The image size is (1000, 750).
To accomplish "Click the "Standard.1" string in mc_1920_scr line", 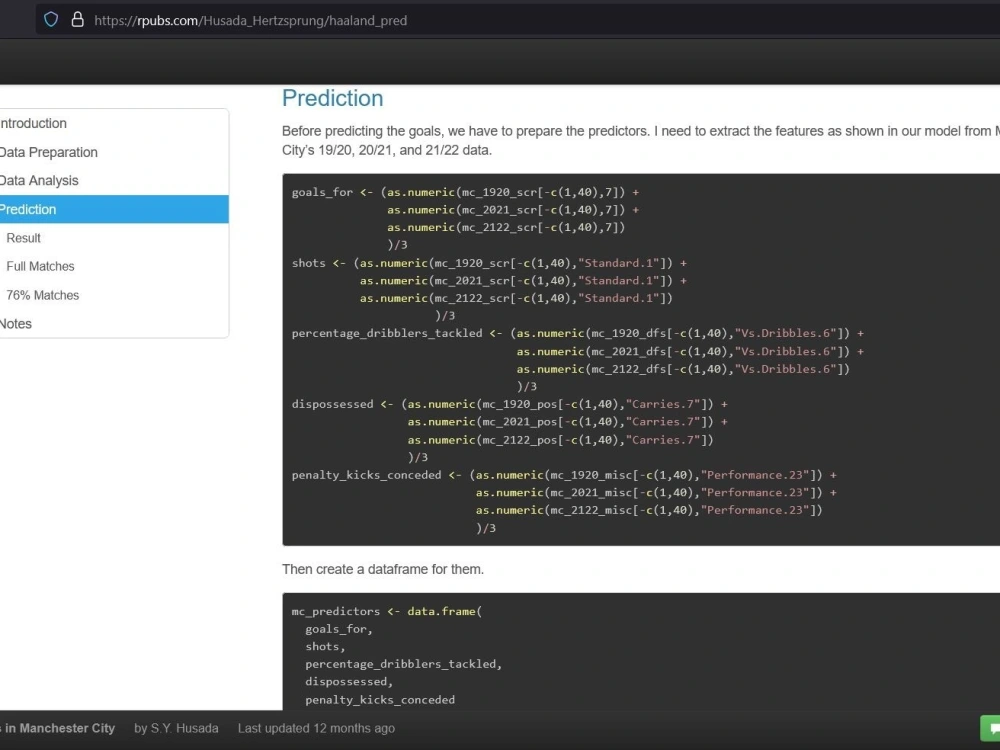I will tap(619, 263).
